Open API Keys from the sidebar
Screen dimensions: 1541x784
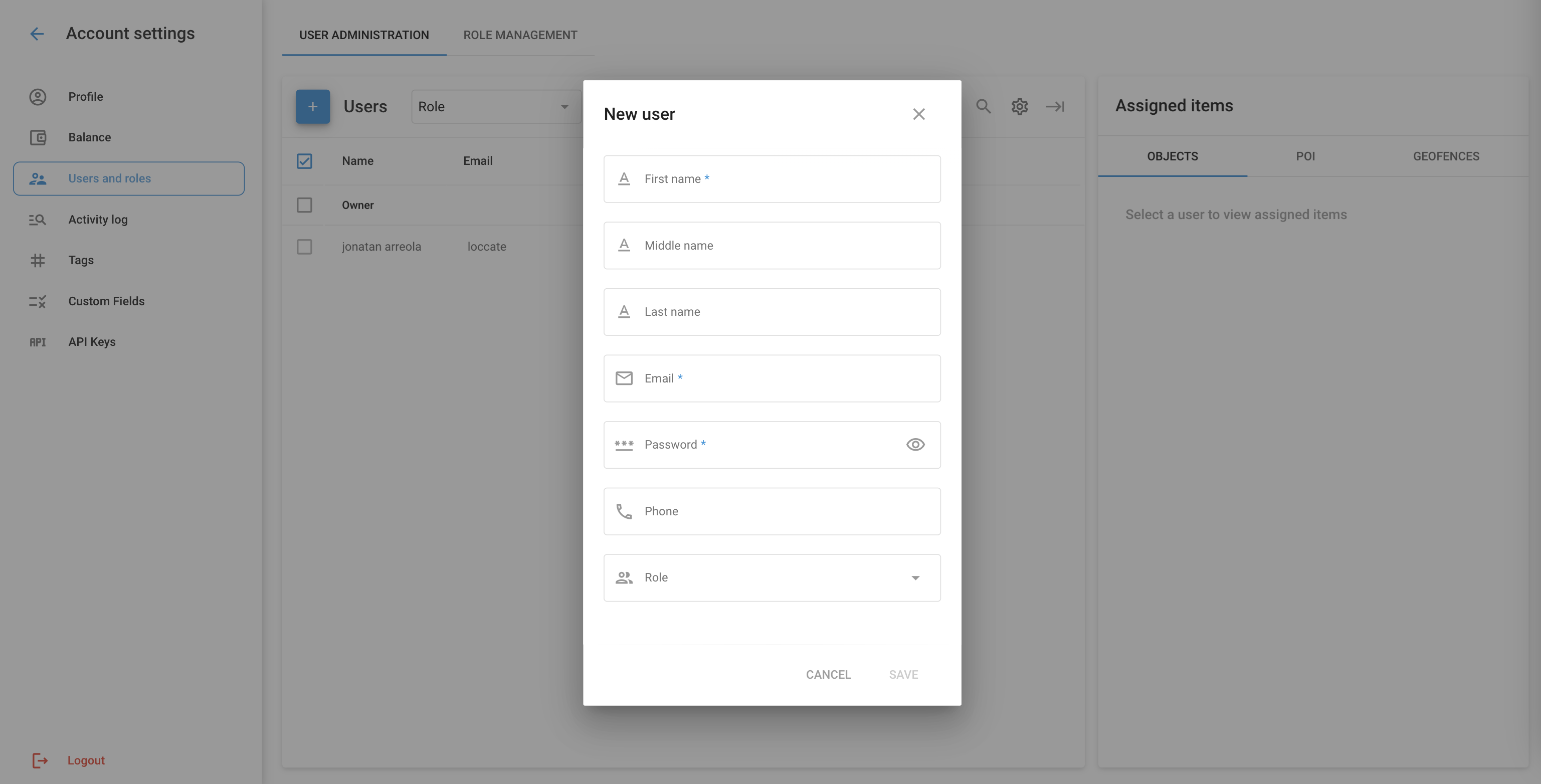(92, 342)
